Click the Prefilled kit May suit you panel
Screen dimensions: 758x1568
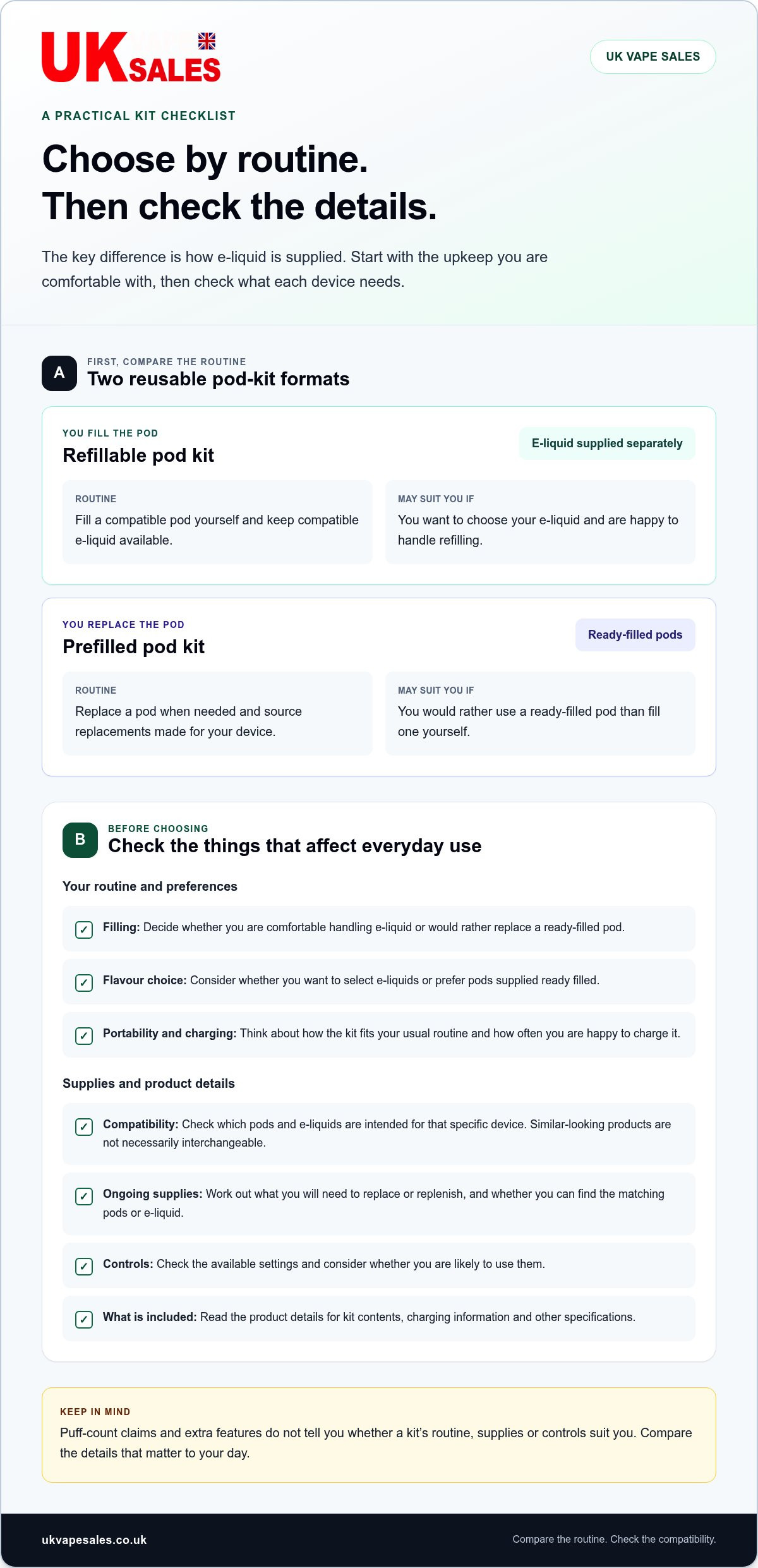pyautogui.click(x=540, y=713)
